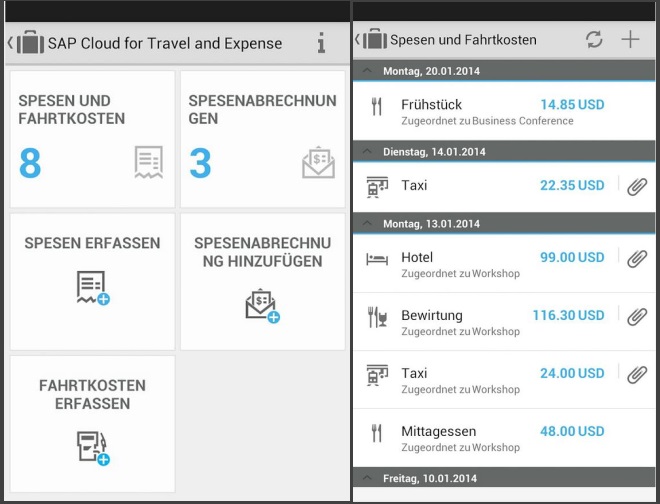Open Spesen und Fahrtkosten tile

point(92,137)
